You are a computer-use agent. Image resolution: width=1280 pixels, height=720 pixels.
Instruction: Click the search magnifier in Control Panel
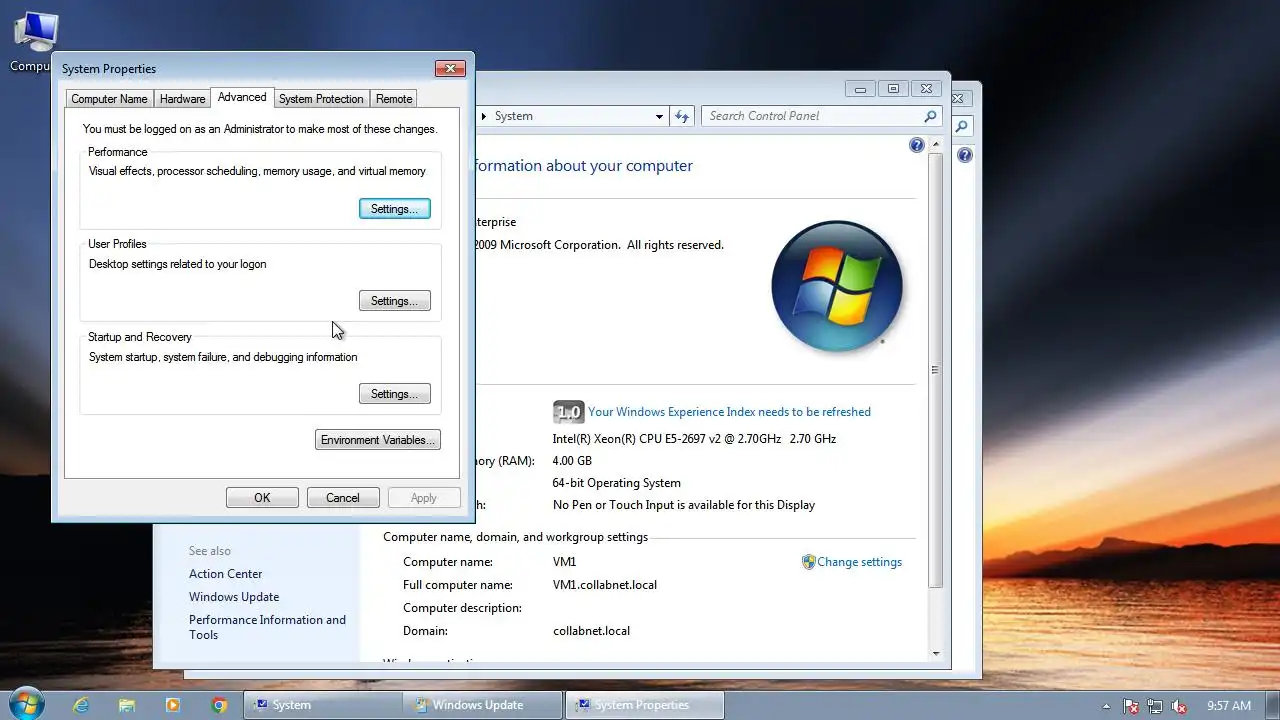[930, 116]
